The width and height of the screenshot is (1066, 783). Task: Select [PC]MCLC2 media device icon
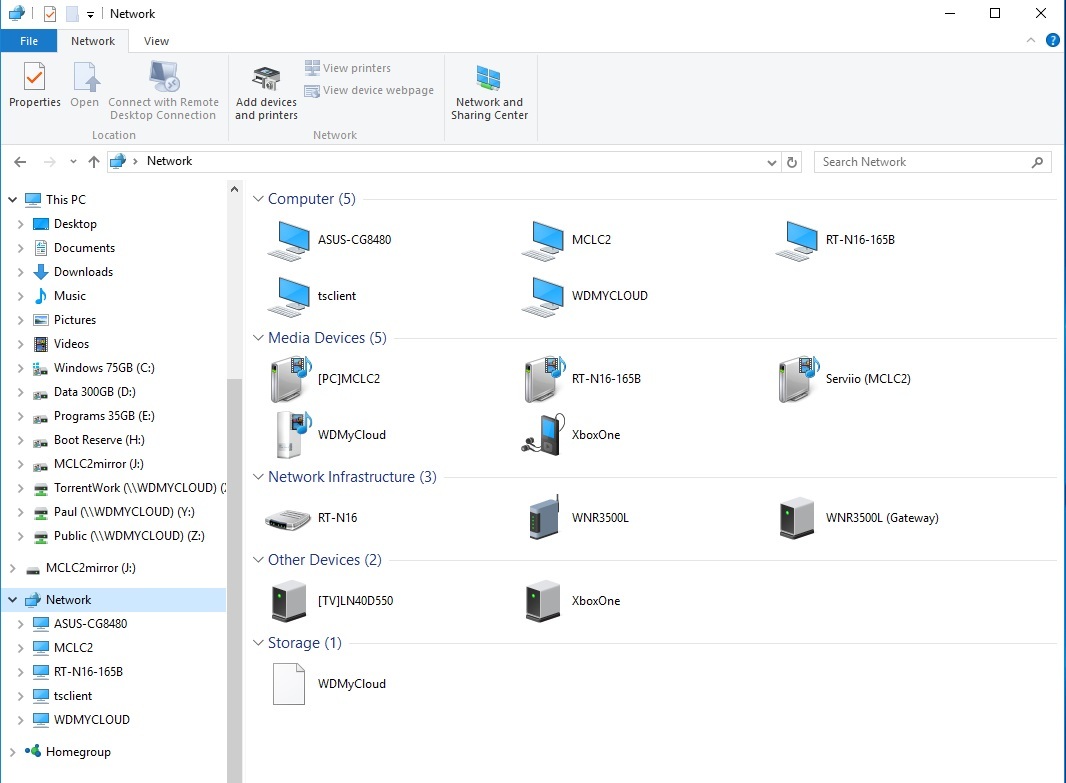coord(292,379)
